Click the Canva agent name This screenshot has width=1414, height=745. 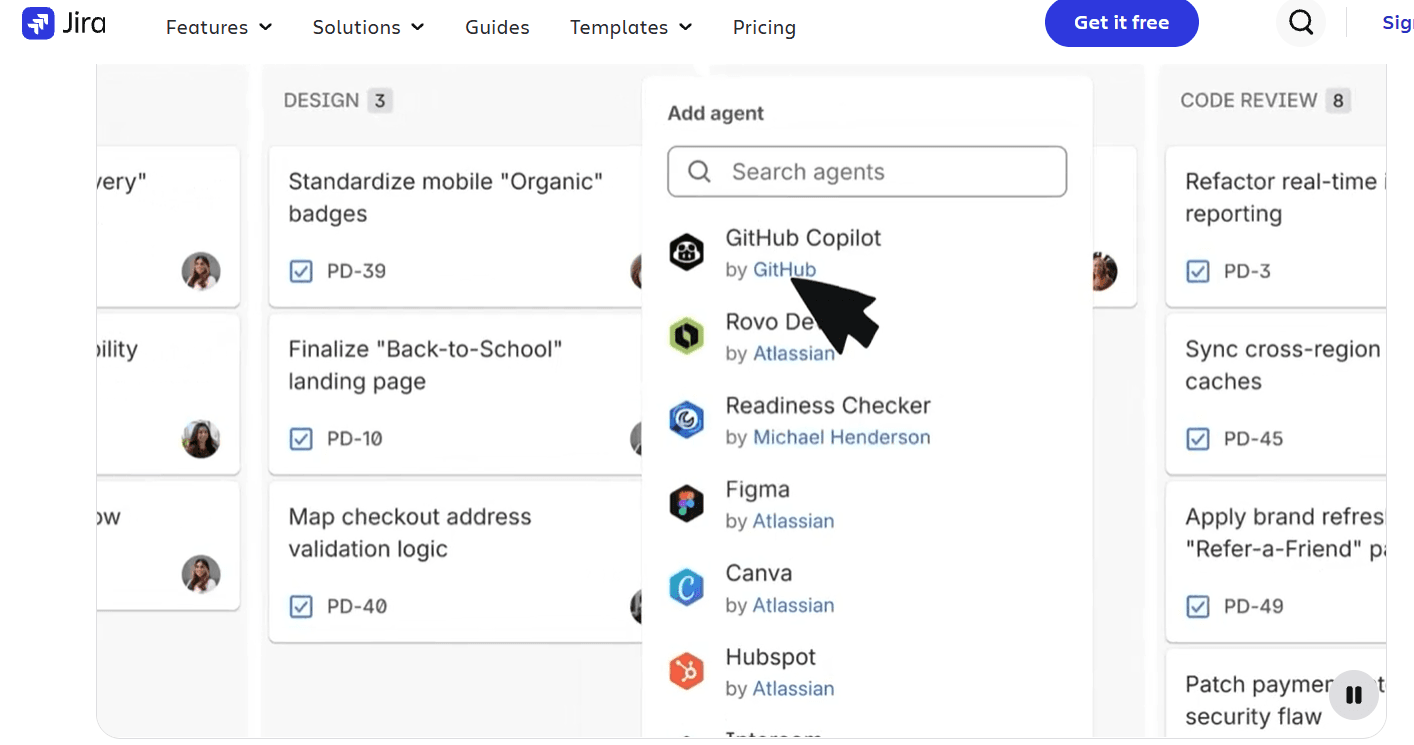point(759,574)
